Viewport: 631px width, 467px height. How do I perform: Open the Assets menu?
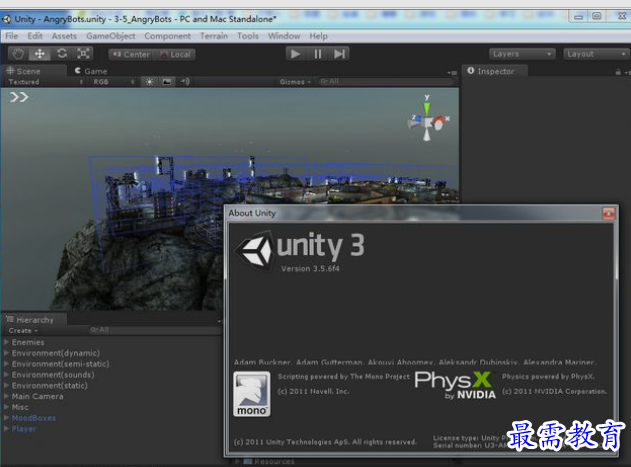pyautogui.click(x=64, y=36)
